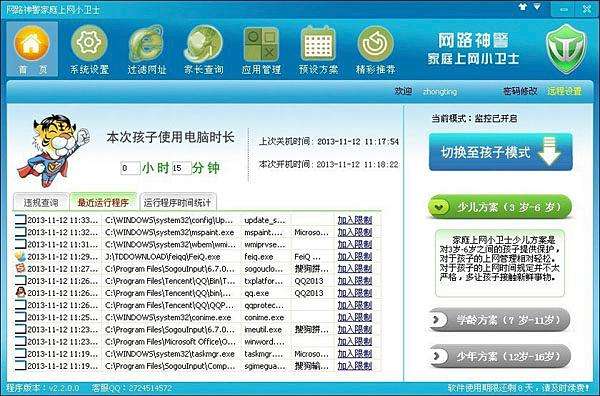
Task: Open the 首页 home icon
Action: pos(32,43)
